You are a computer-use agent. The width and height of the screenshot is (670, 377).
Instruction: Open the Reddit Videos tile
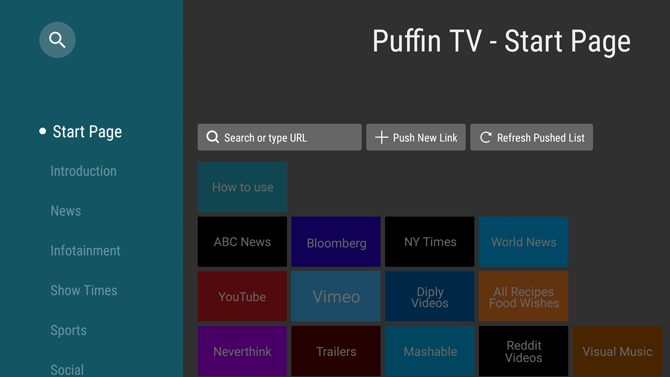tap(523, 351)
